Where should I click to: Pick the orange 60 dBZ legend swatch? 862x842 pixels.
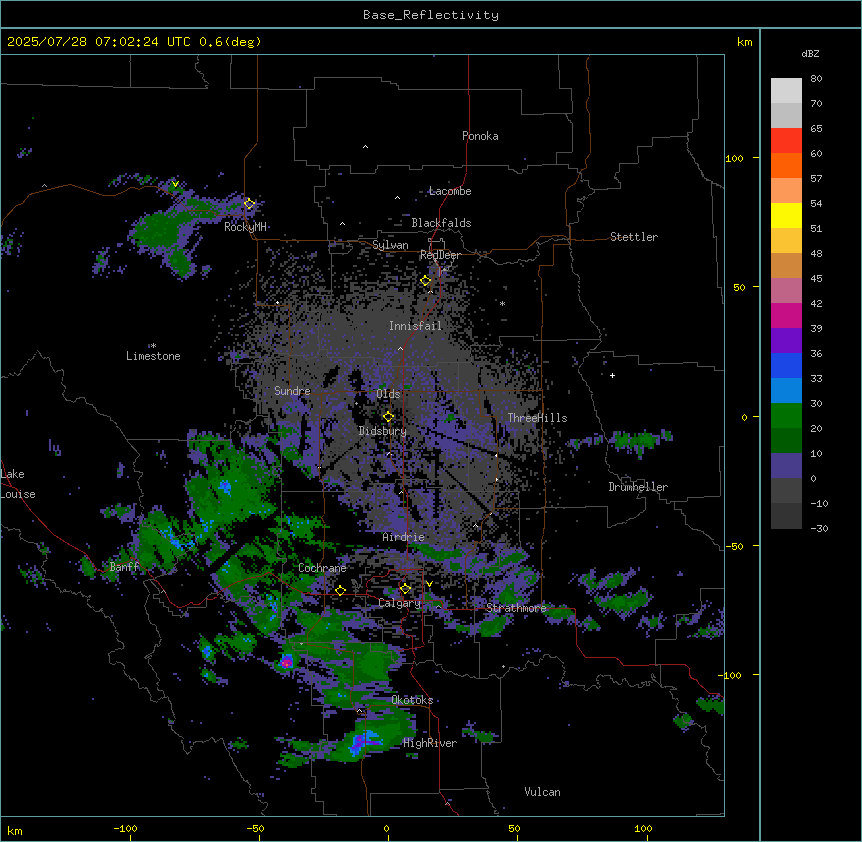coord(786,165)
